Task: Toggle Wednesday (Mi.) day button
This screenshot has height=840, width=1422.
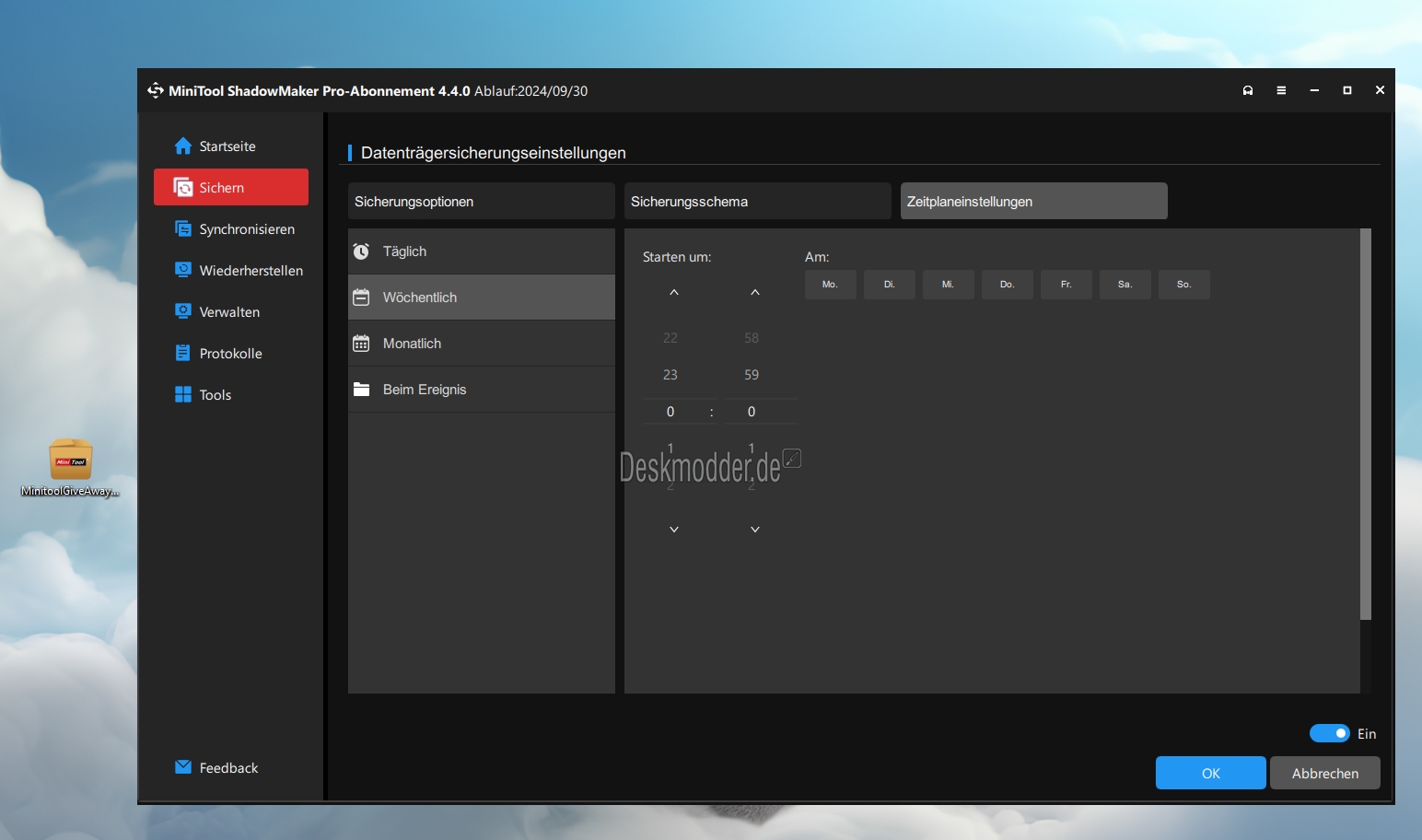Action: (x=949, y=285)
